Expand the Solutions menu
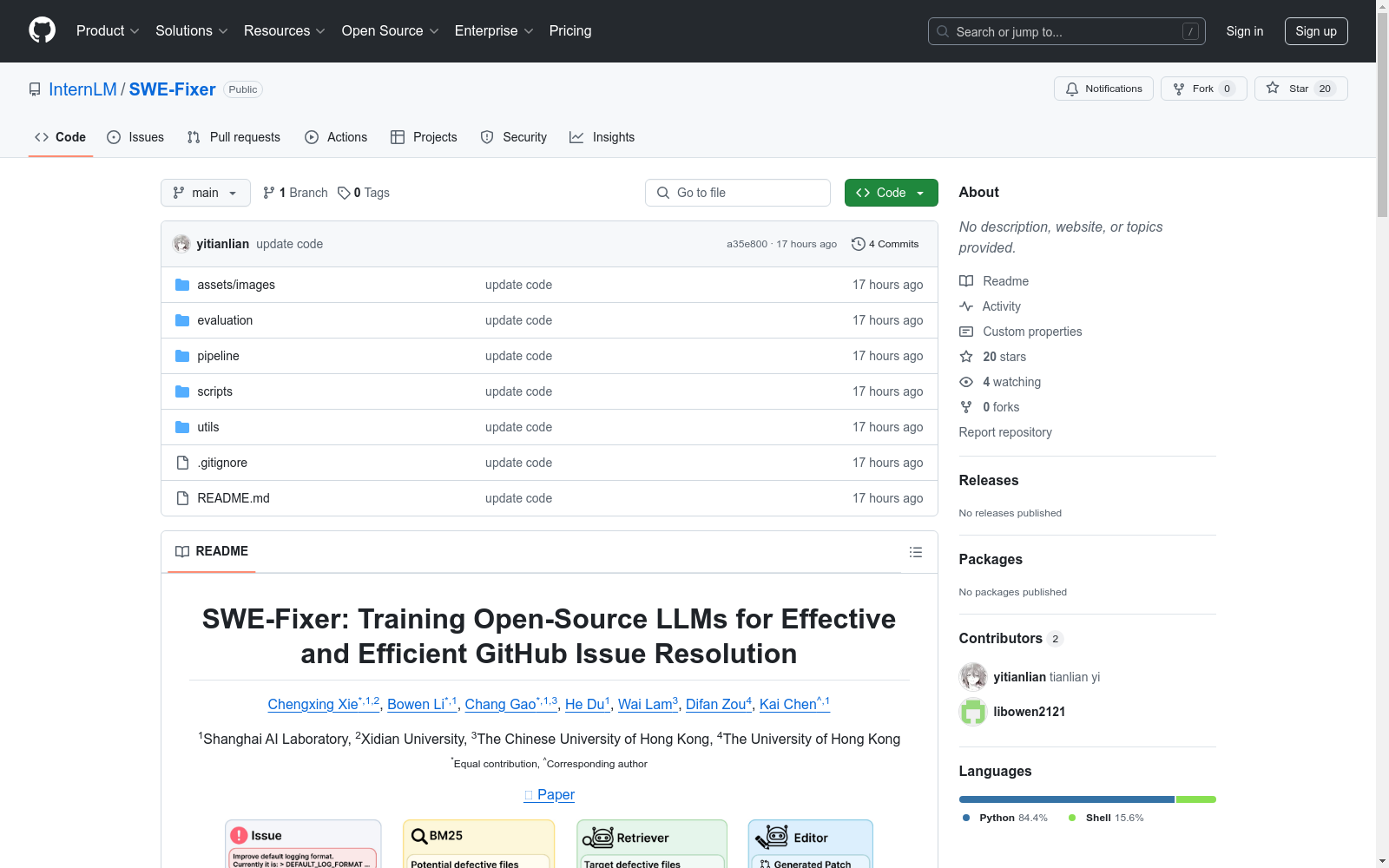1389x868 pixels. click(192, 31)
